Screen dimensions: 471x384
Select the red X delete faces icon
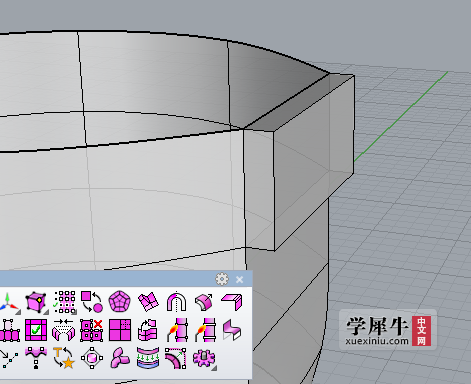(91, 330)
